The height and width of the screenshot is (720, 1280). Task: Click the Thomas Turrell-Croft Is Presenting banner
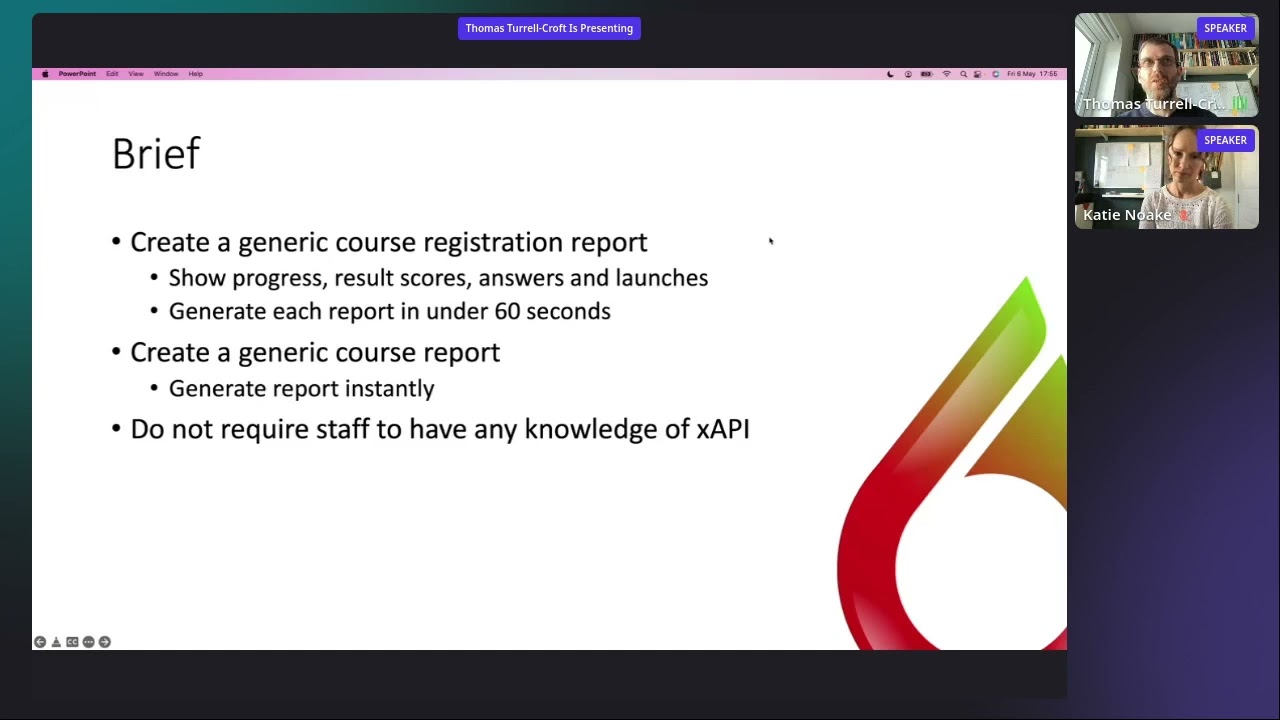click(x=549, y=28)
